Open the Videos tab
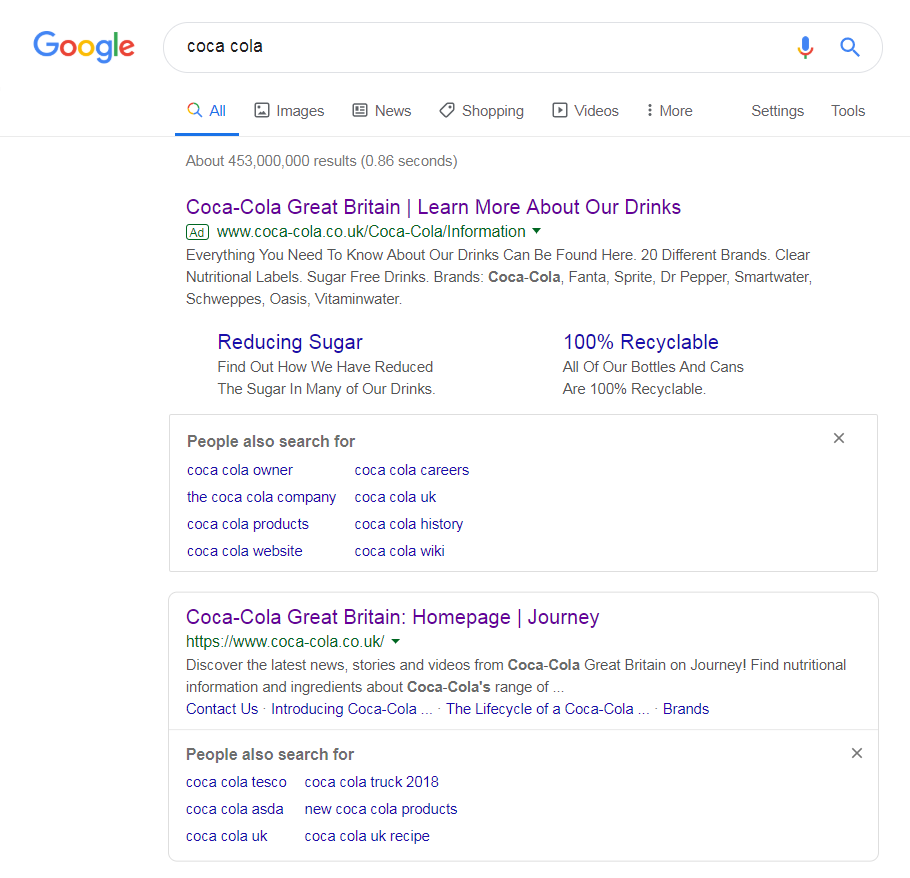This screenshot has width=910, height=878. pyautogui.click(x=585, y=110)
